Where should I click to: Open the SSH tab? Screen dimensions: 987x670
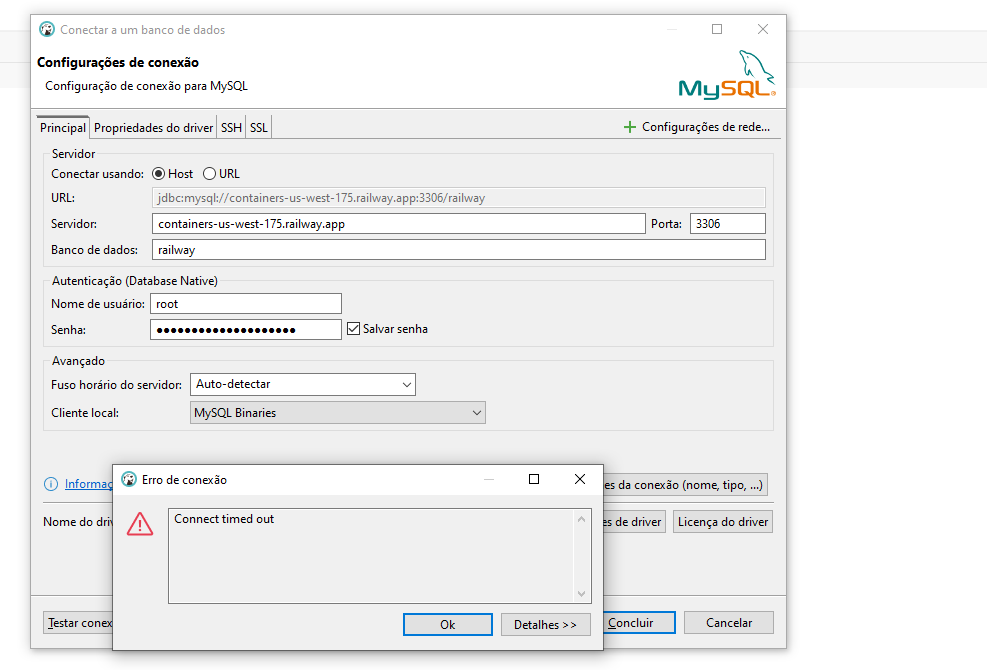tap(231, 128)
